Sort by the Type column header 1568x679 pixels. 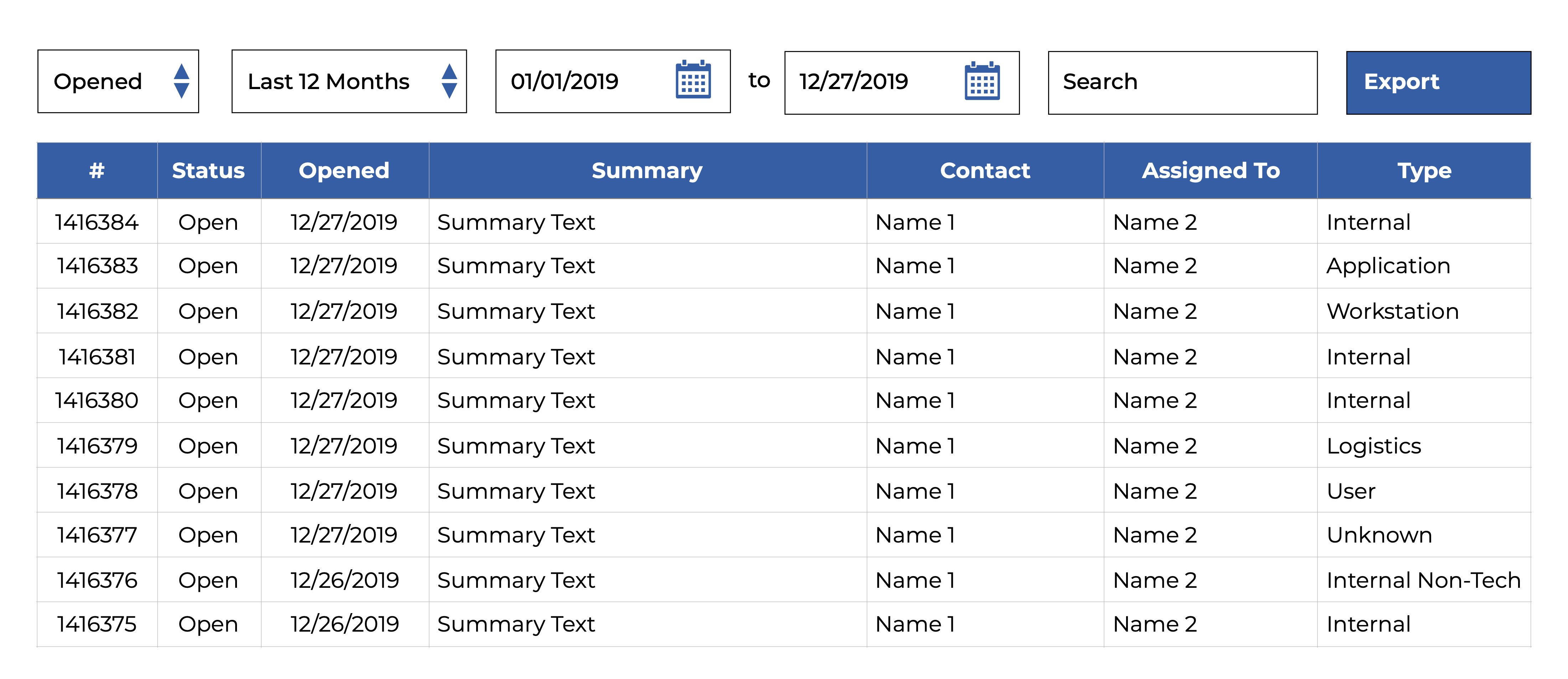pos(1424,171)
